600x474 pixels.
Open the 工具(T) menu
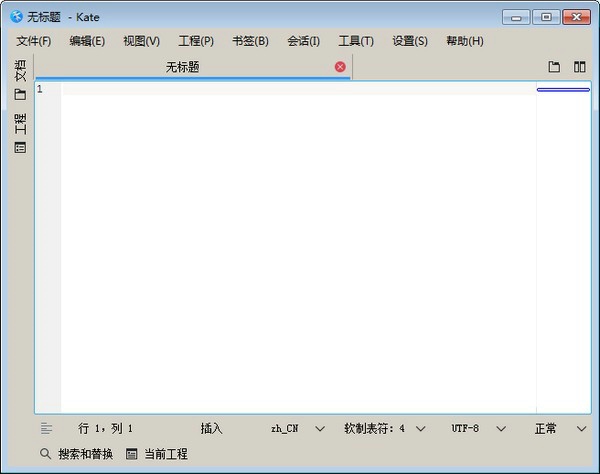(x=355, y=41)
